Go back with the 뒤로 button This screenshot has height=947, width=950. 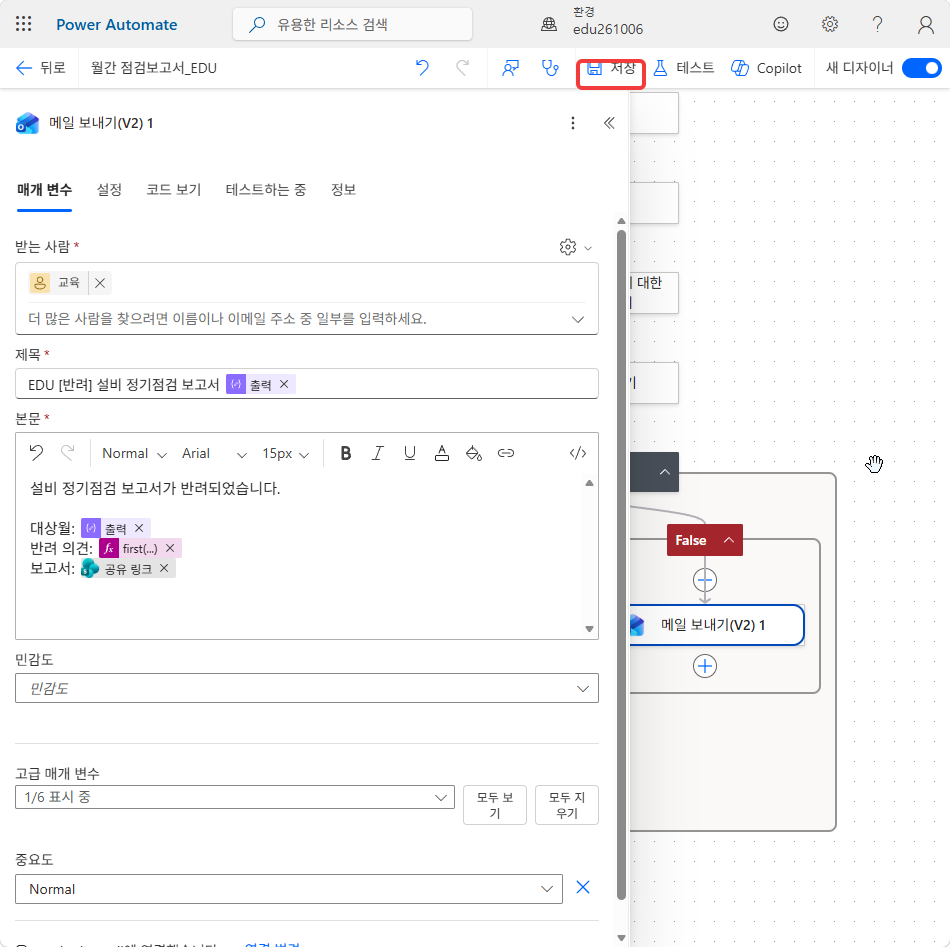[x=40, y=67]
